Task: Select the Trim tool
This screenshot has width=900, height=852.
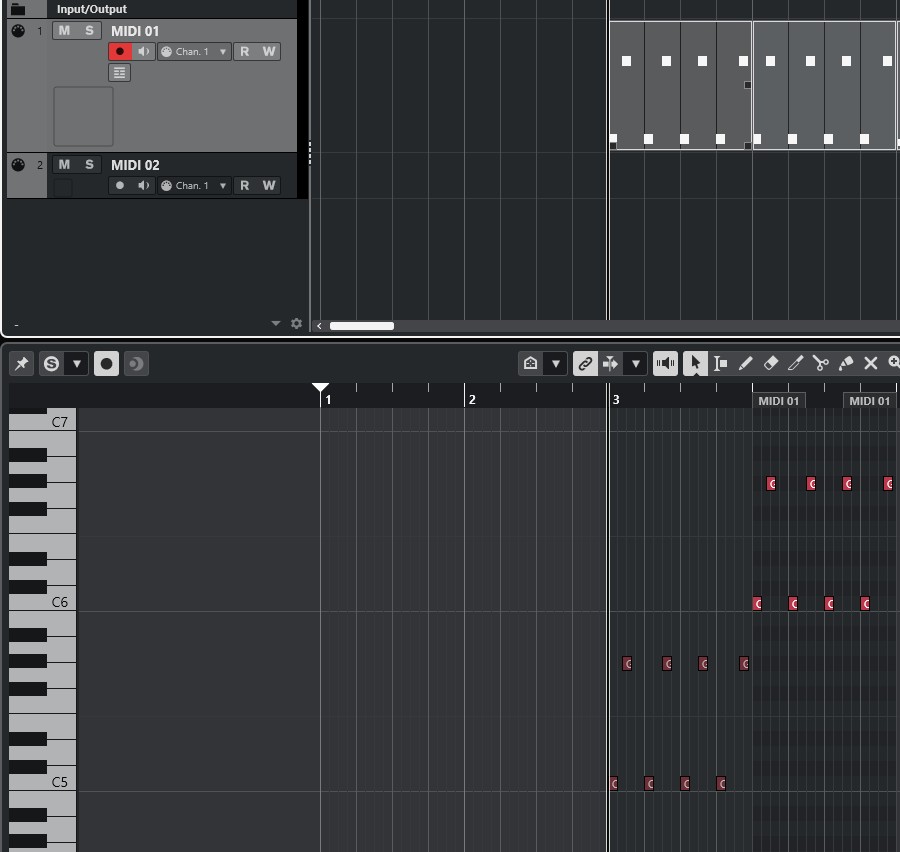Action: coord(796,363)
